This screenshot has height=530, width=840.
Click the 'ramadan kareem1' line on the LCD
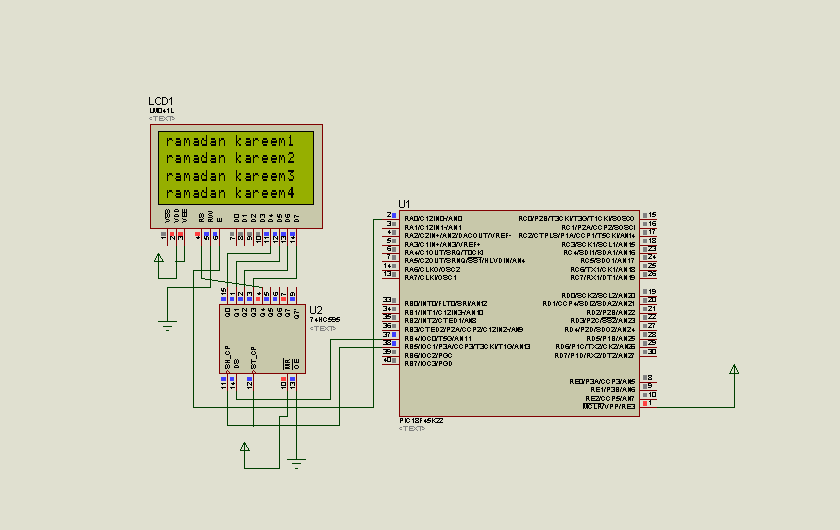pos(230,141)
